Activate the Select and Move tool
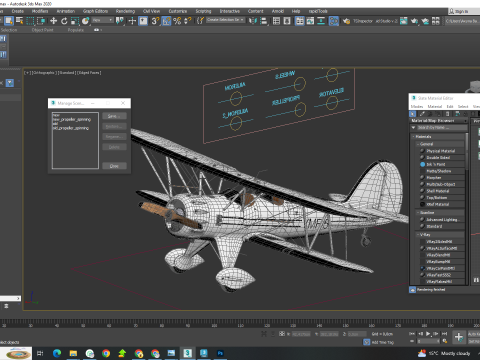This screenshot has width=480, height=360. [53, 21]
